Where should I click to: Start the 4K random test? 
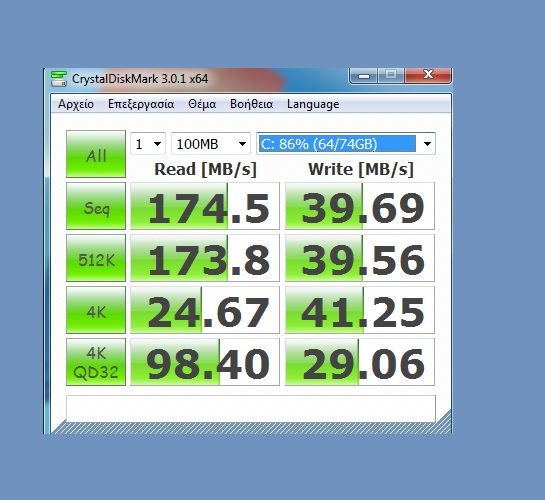coord(96,310)
